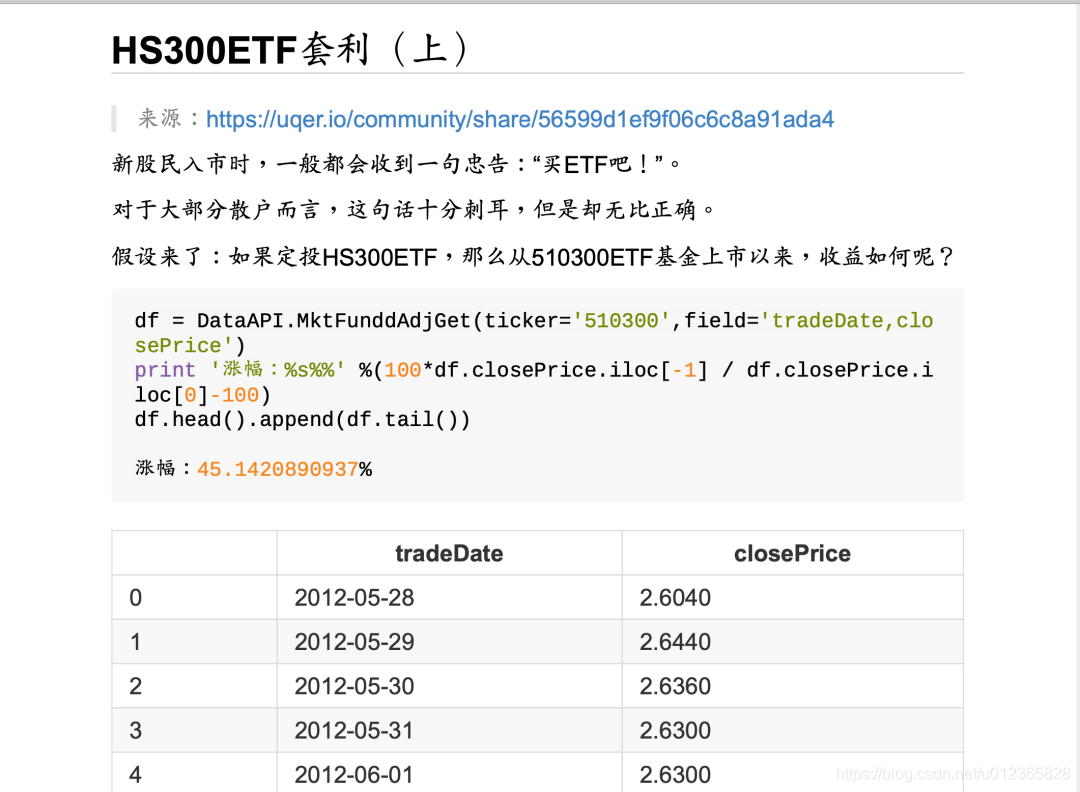The image size is (1080, 792).
Task: Click the print keyword in code
Action: [x=165, y=371]
